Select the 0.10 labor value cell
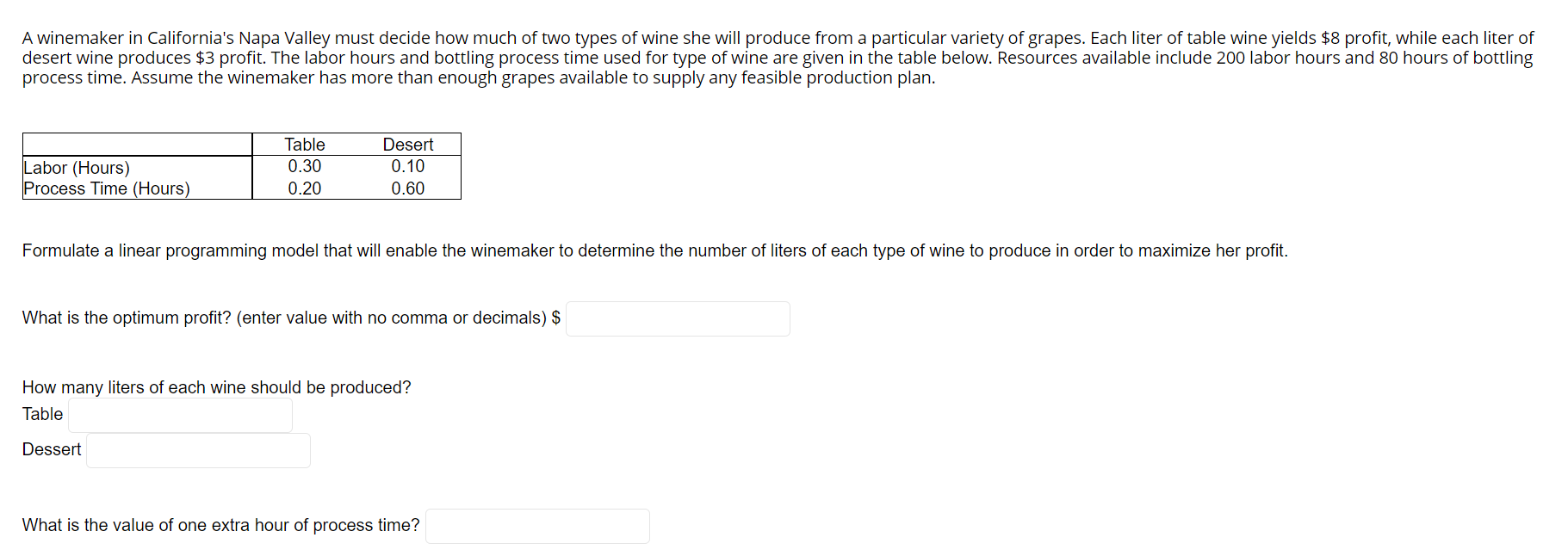Image resolution: width=1568 pixels, height=556 pixels. [408, 166]
